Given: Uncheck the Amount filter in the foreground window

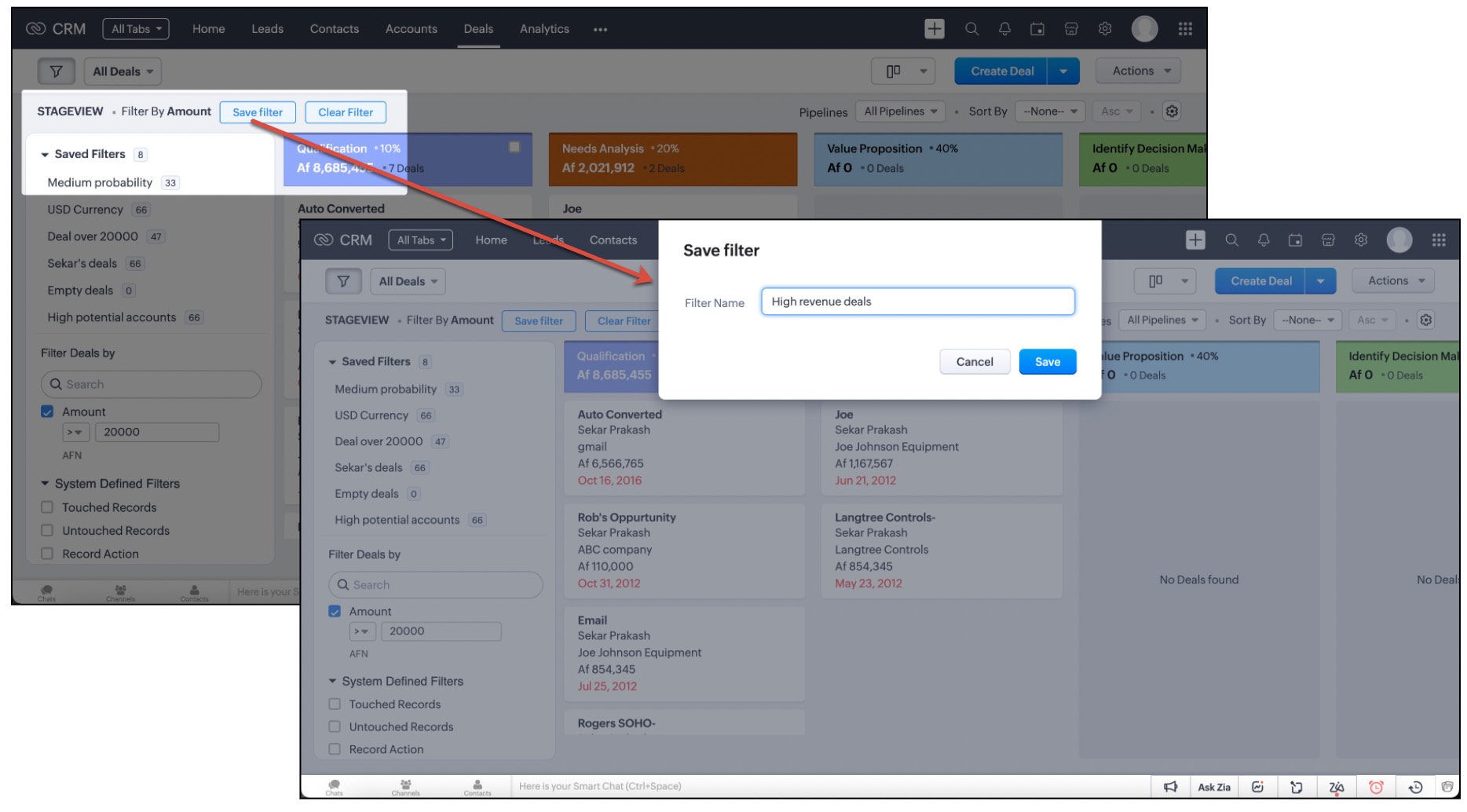Looking at the screenshot, I should tap(335, 611).
